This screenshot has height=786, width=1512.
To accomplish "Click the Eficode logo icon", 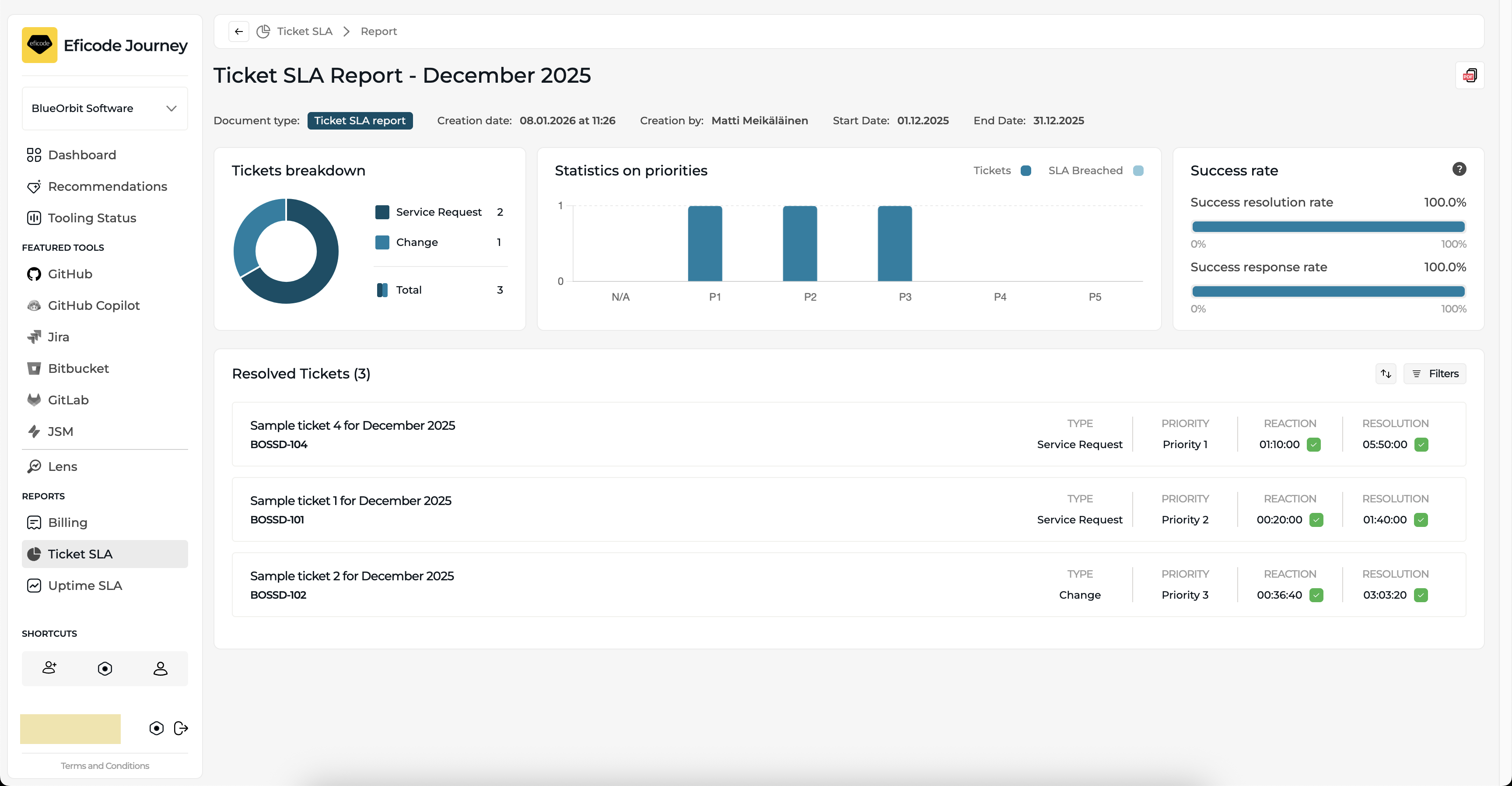I will (39, 45).
